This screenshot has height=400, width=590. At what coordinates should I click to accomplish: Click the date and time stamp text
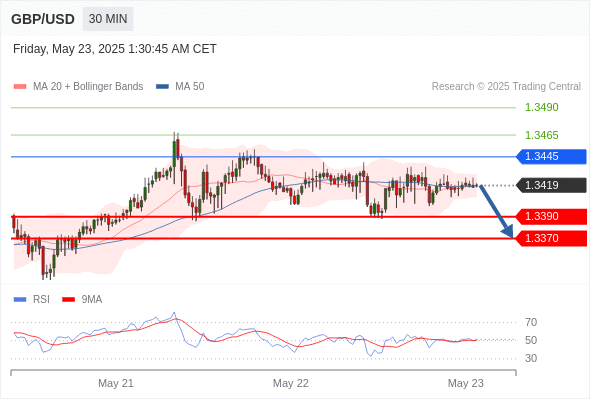coord(115,49)
